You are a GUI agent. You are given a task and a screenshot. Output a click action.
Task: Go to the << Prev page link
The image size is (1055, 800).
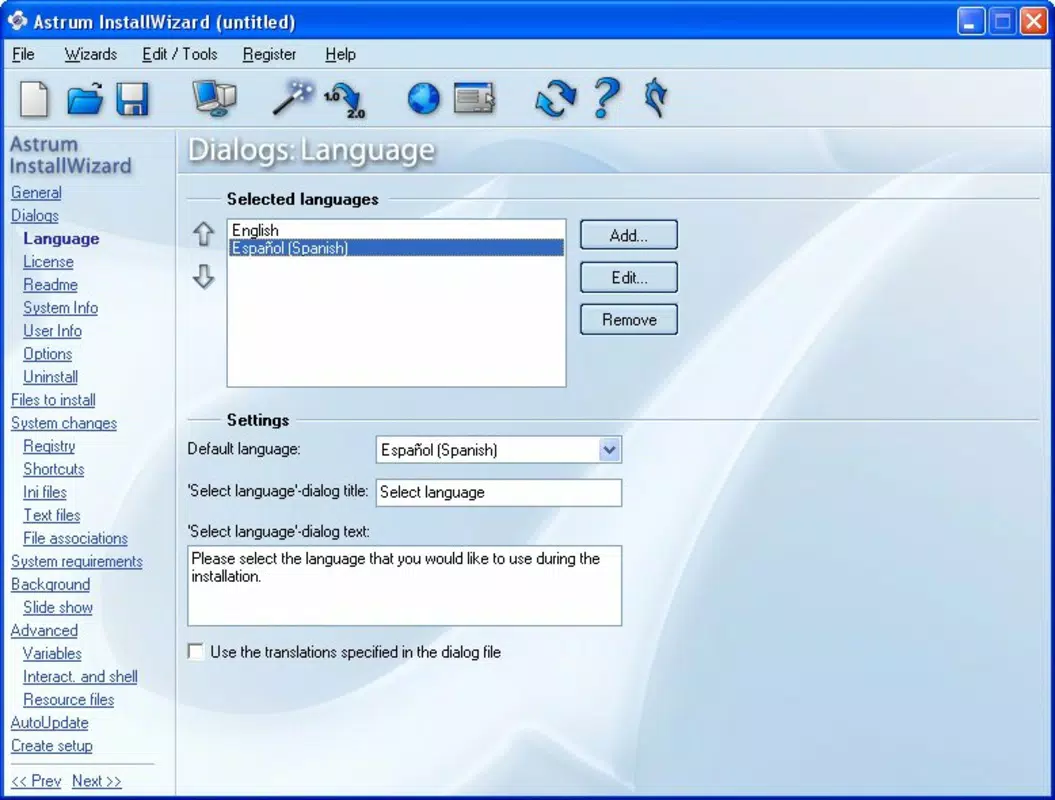(x=36, y=780)
